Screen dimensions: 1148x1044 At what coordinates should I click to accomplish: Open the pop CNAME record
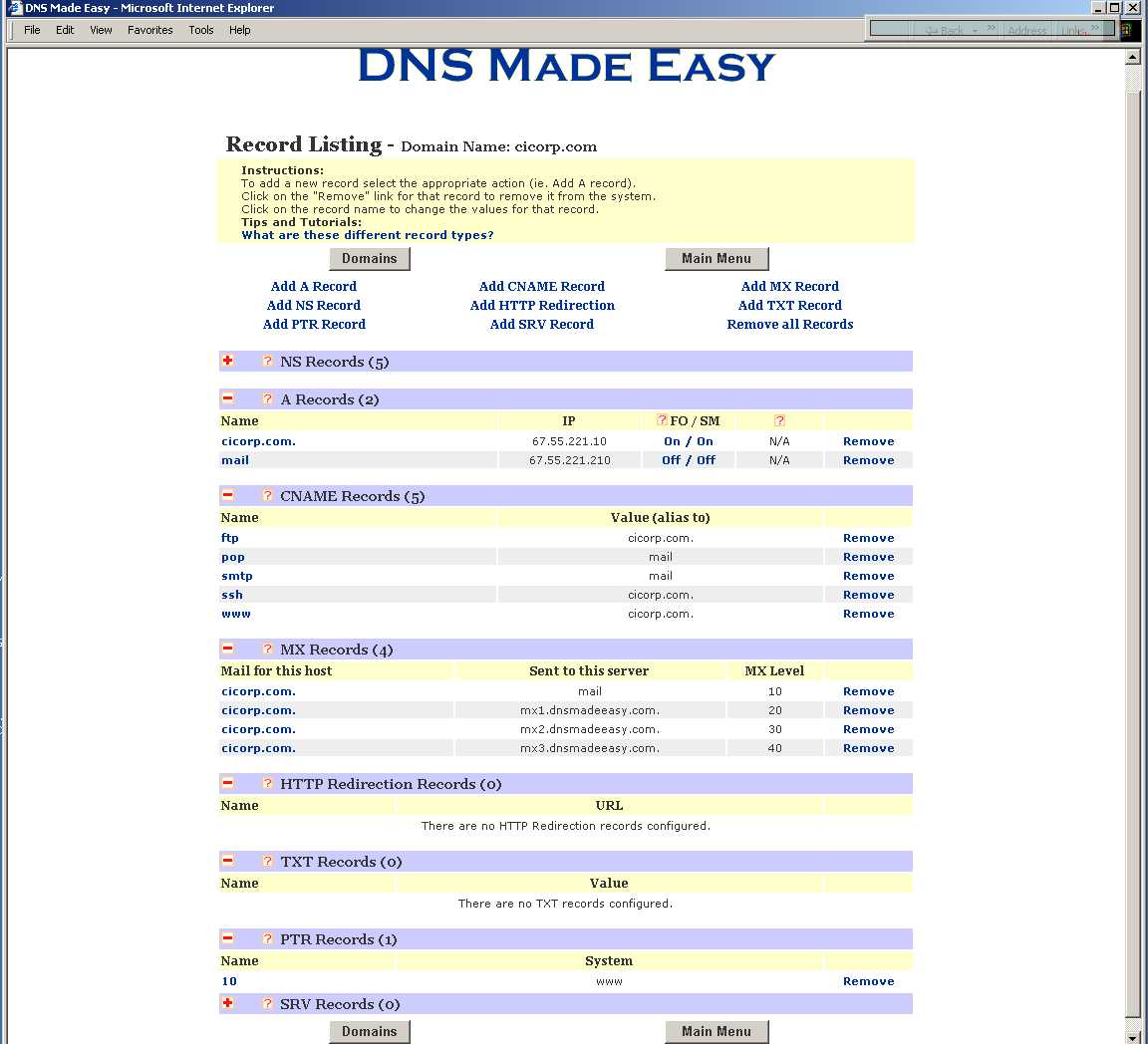pos(233,557)
